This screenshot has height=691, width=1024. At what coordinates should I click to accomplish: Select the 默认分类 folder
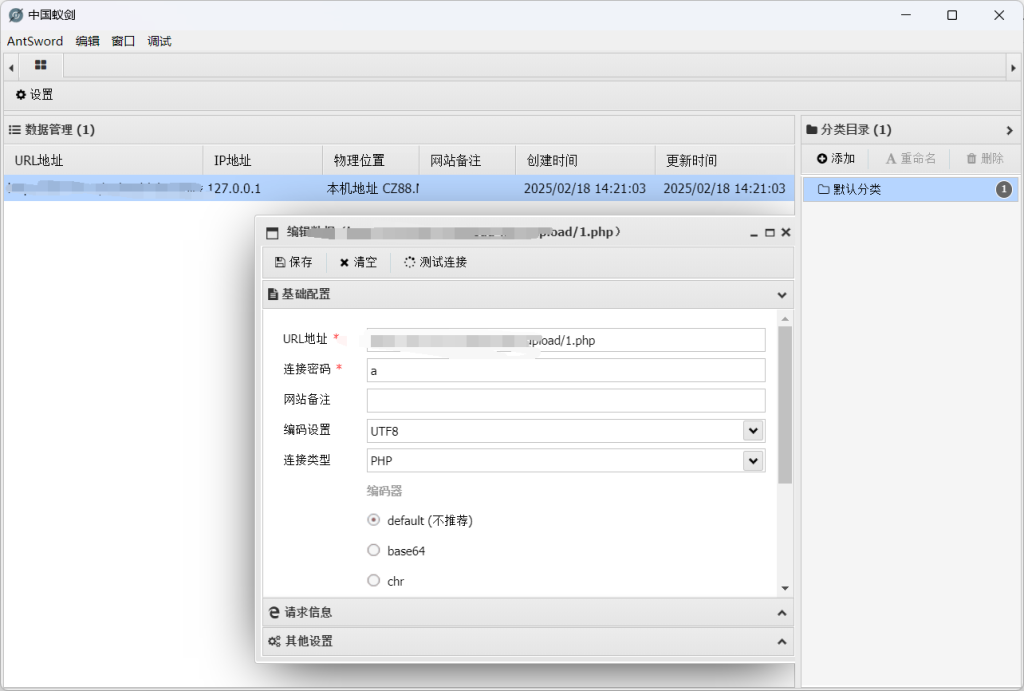coord(910,189)
